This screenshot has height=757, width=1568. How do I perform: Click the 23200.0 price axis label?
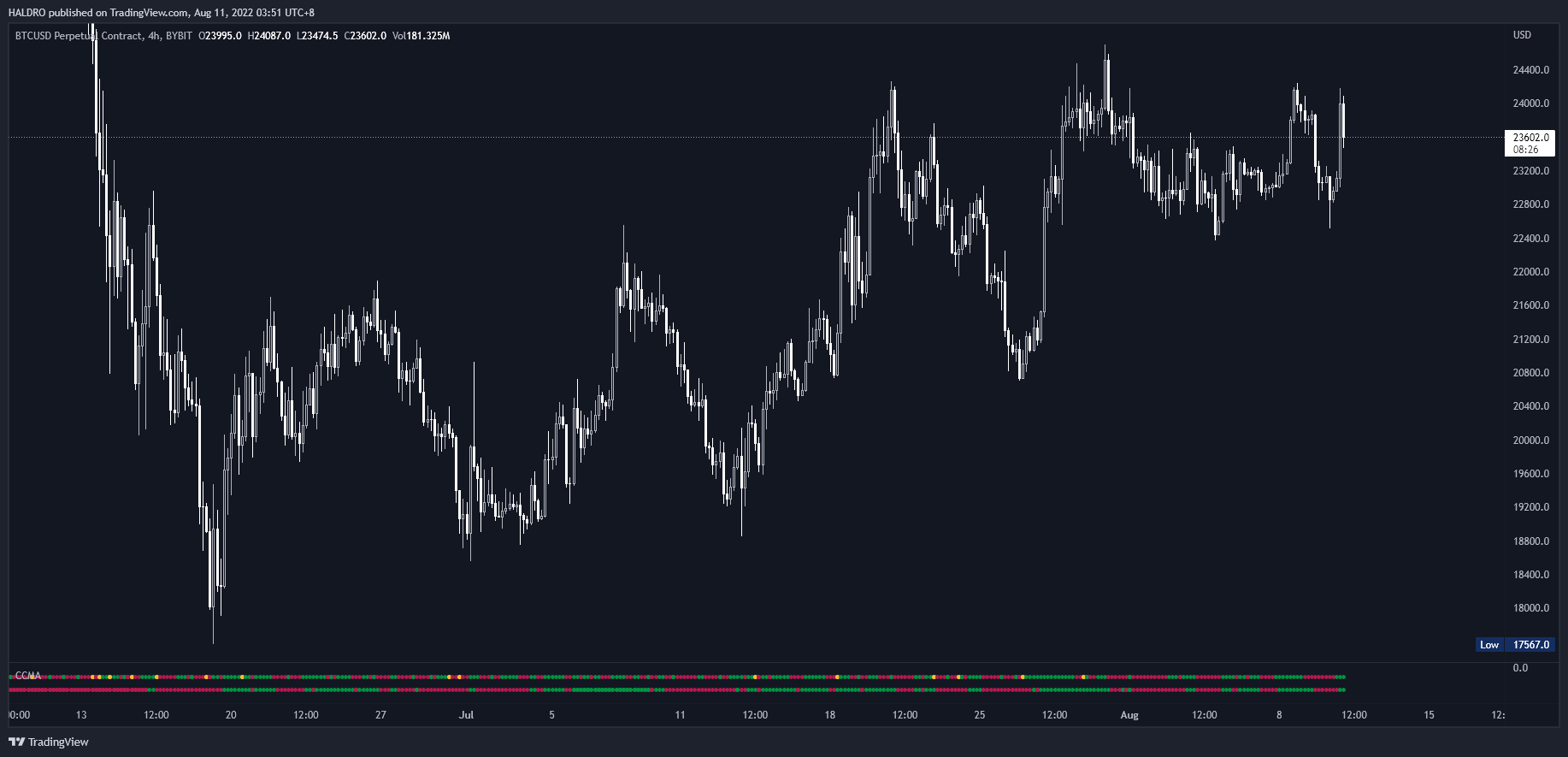[x=1530, y=171]
